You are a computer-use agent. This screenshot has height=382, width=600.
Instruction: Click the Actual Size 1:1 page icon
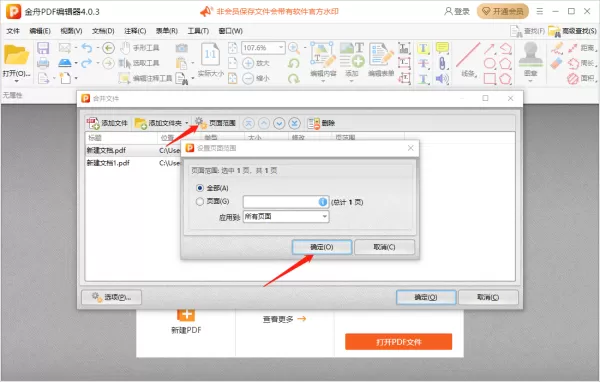click(210, 55)
